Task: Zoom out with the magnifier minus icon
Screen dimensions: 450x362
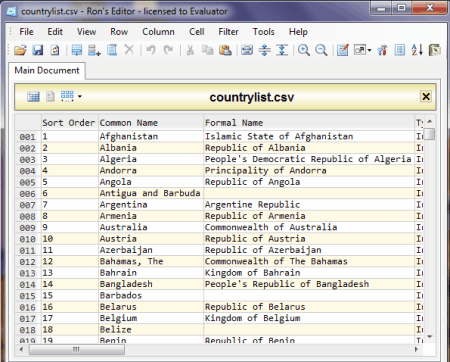Action: tap(321, 50)
